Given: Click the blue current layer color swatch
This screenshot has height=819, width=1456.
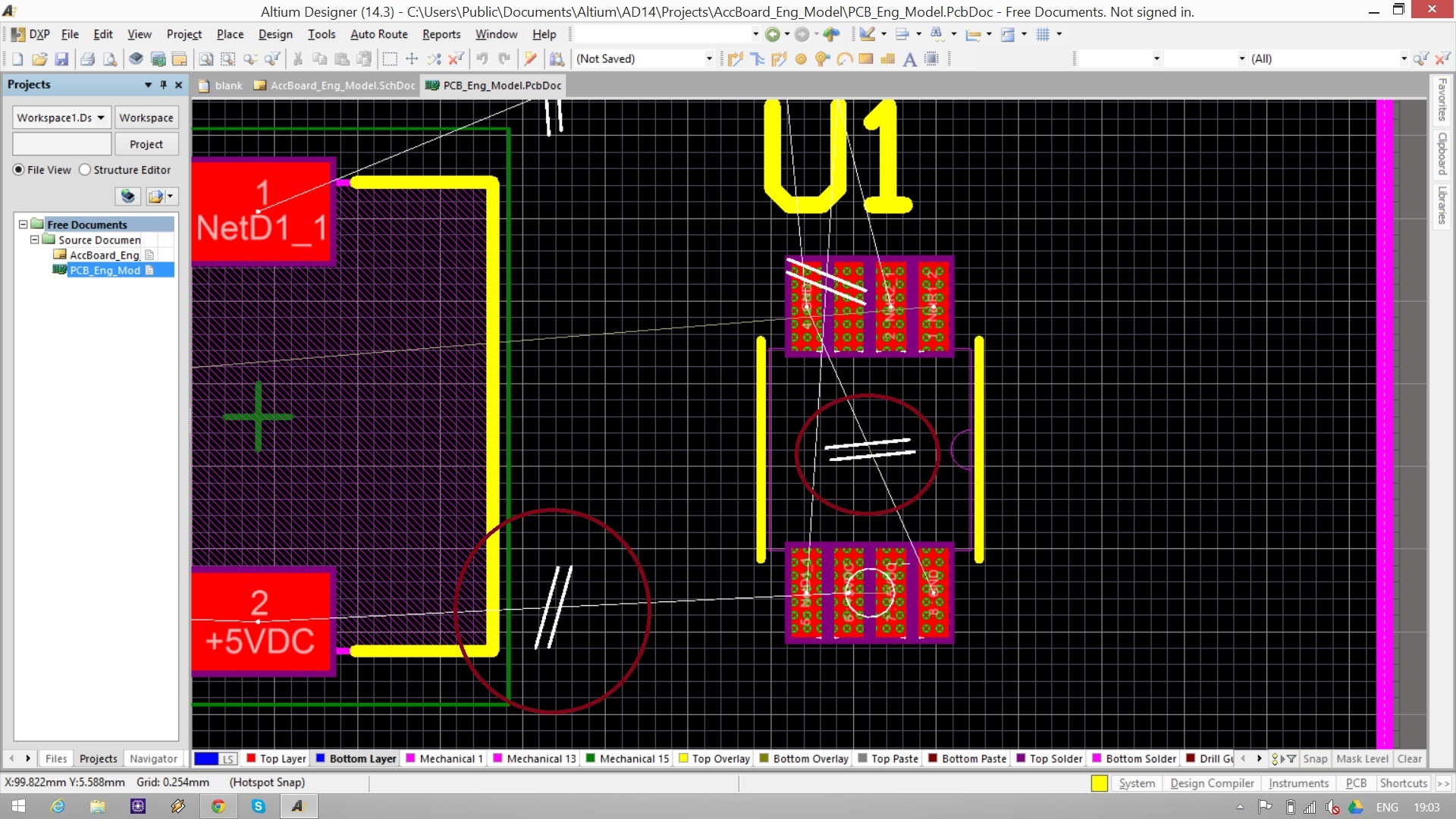Looking at the screenshot, I should (206, 758).
